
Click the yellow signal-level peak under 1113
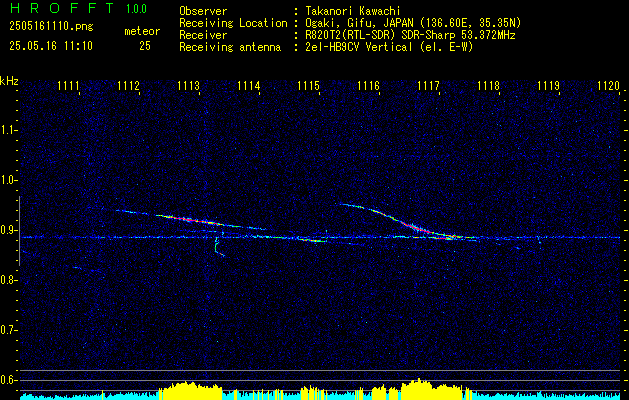click(x=190, y=390)
